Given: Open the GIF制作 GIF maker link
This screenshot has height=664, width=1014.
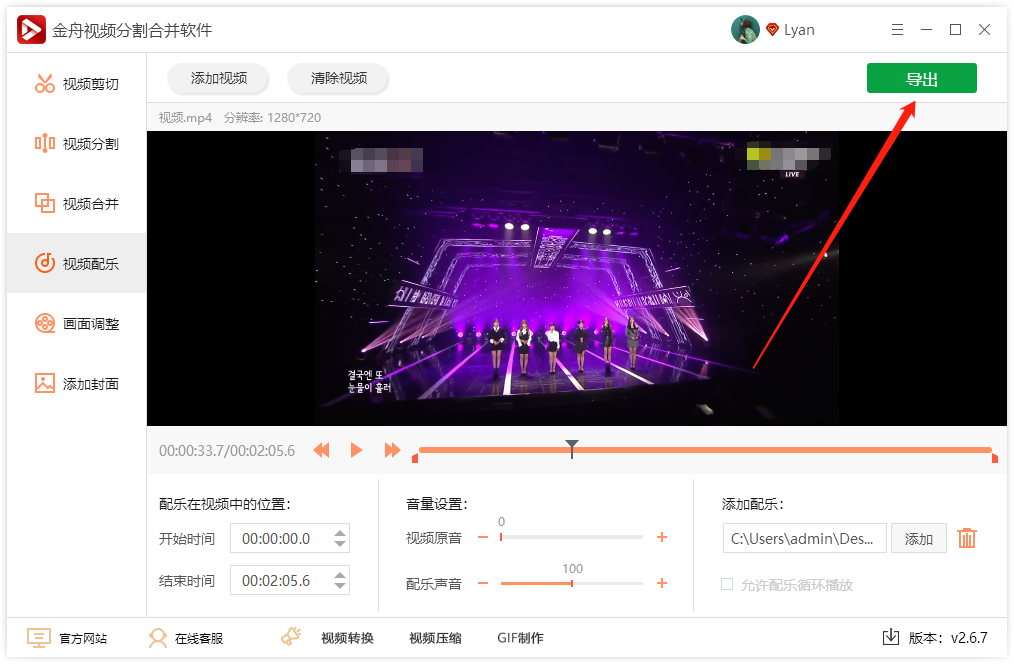Looking at the screenshot, I should click(x=520, y=638).
